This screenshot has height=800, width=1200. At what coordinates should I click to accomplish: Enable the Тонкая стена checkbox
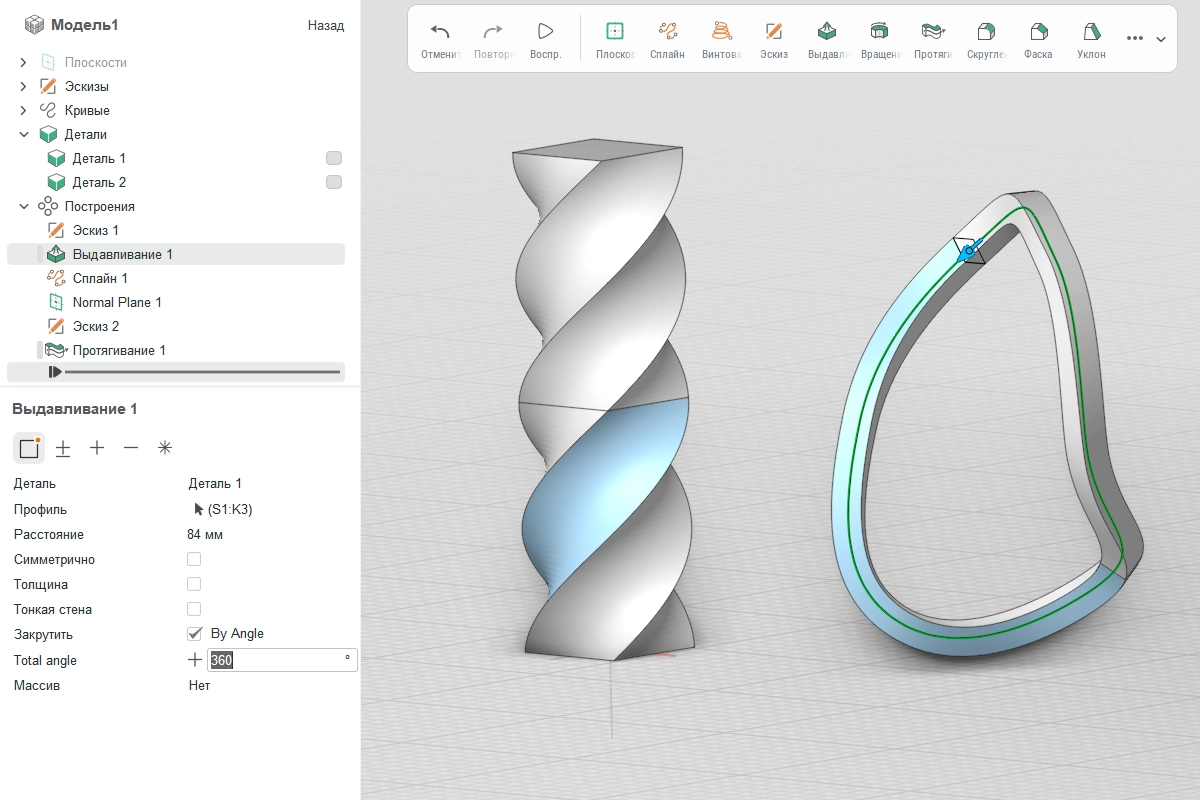194,609
